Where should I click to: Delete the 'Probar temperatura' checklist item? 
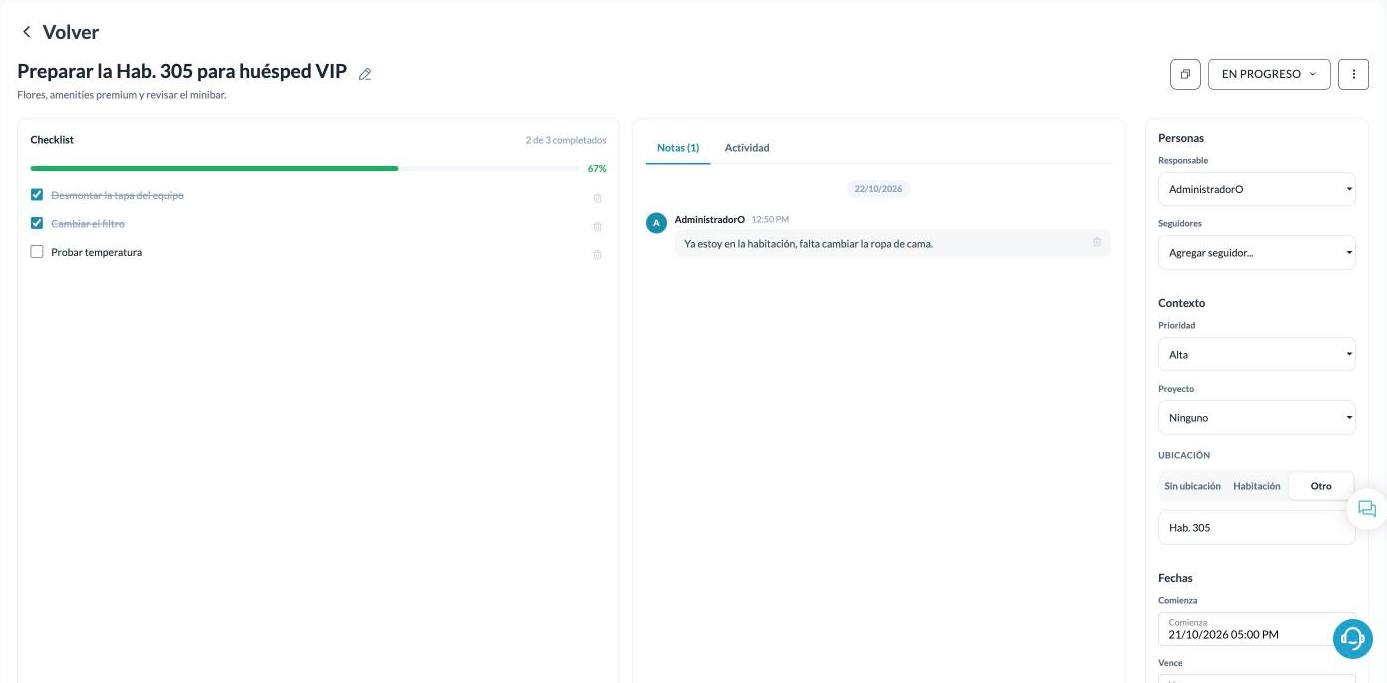598,254
